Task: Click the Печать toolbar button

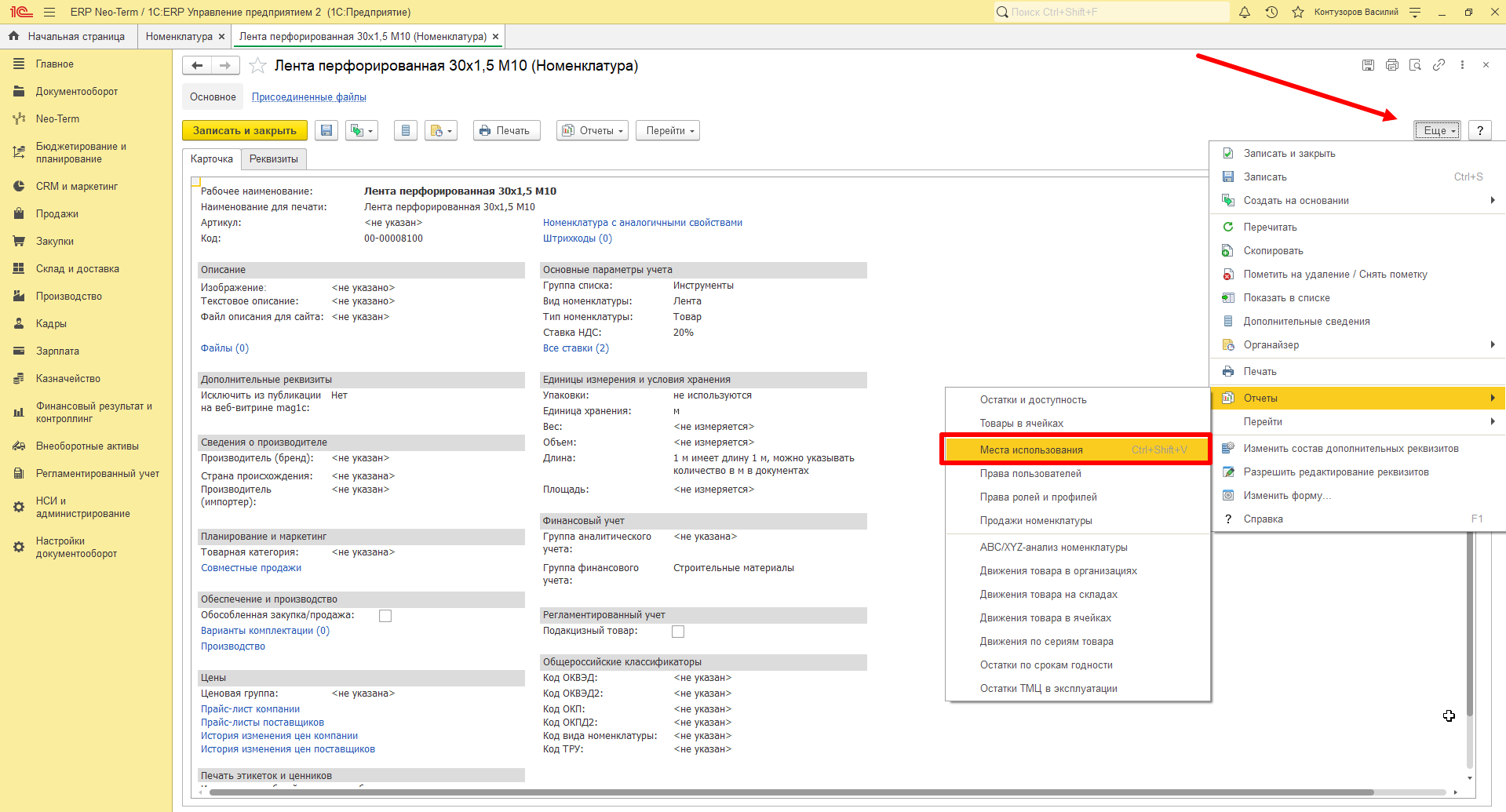Action: [x=506, y=131]
